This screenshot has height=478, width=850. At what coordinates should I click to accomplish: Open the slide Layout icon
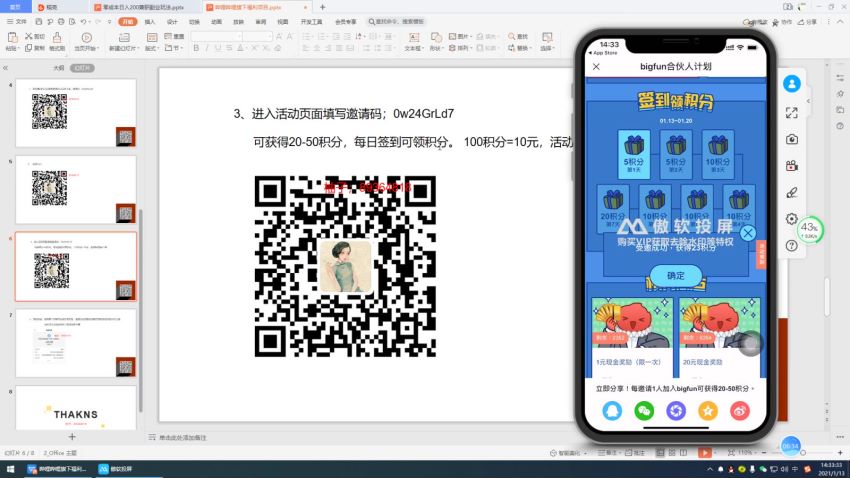pos(152,37)
